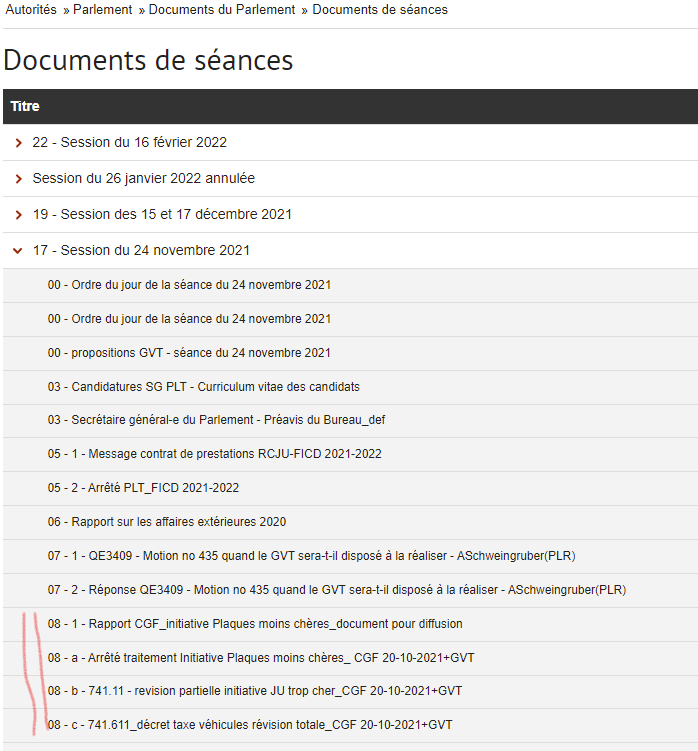698x751 pixels.
Task: Expand the 22 - Session du 16 février 2022 row
Action: click(x=129, y=143)
